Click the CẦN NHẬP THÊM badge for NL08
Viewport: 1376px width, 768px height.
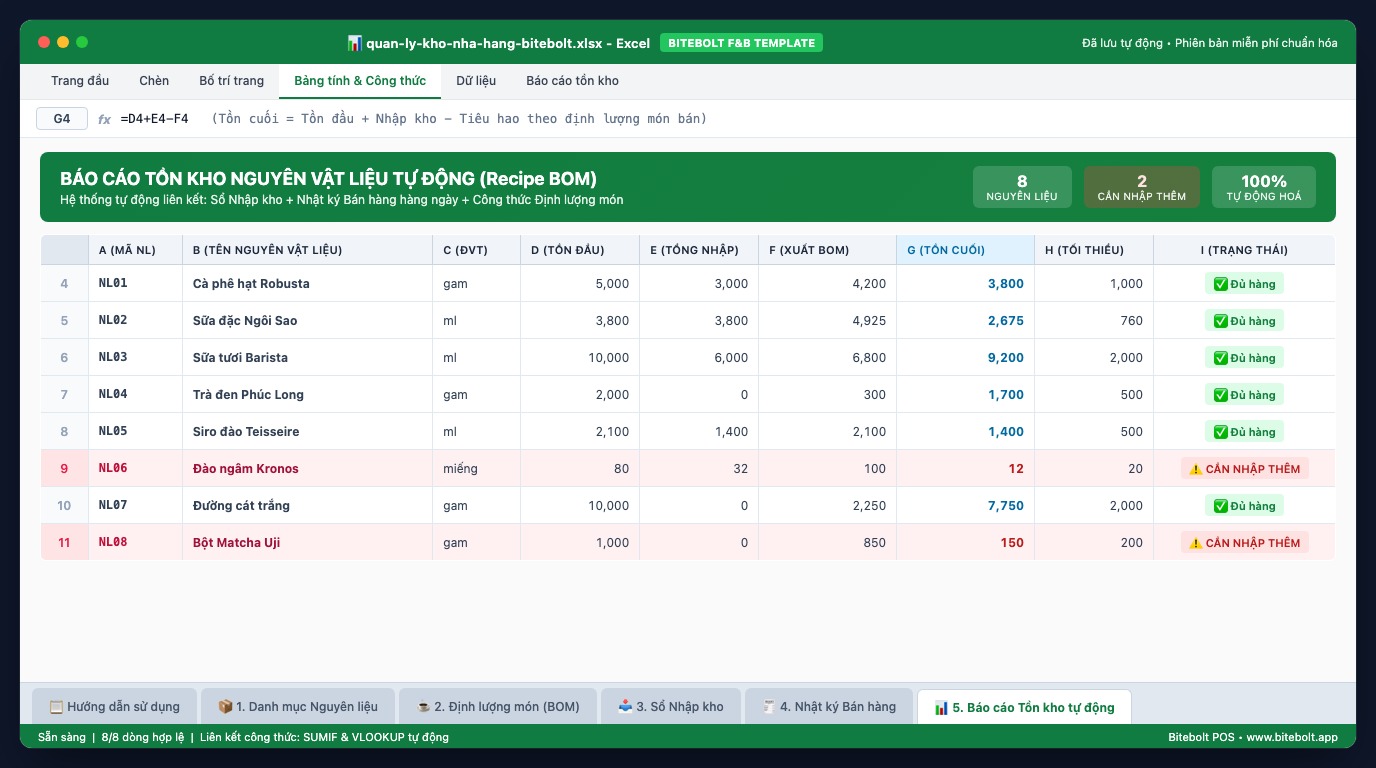pos(1244,543)
